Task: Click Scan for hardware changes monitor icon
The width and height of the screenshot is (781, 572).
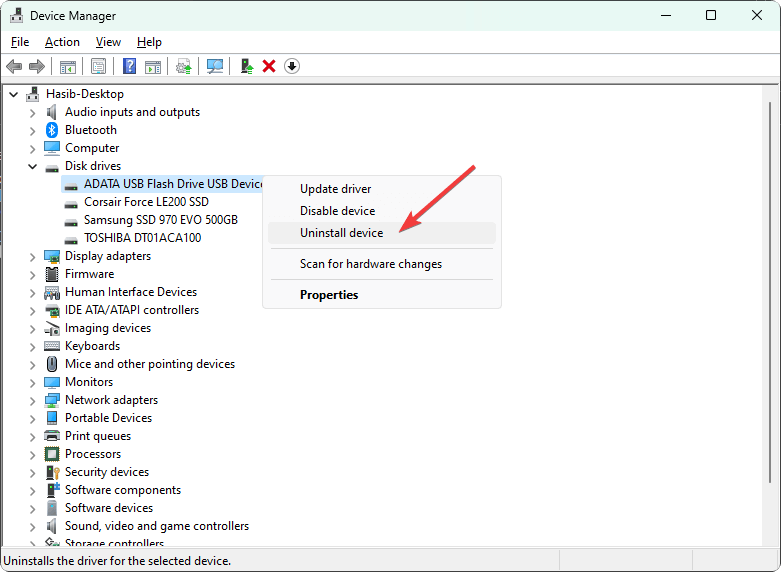Action: coord(215,66)
